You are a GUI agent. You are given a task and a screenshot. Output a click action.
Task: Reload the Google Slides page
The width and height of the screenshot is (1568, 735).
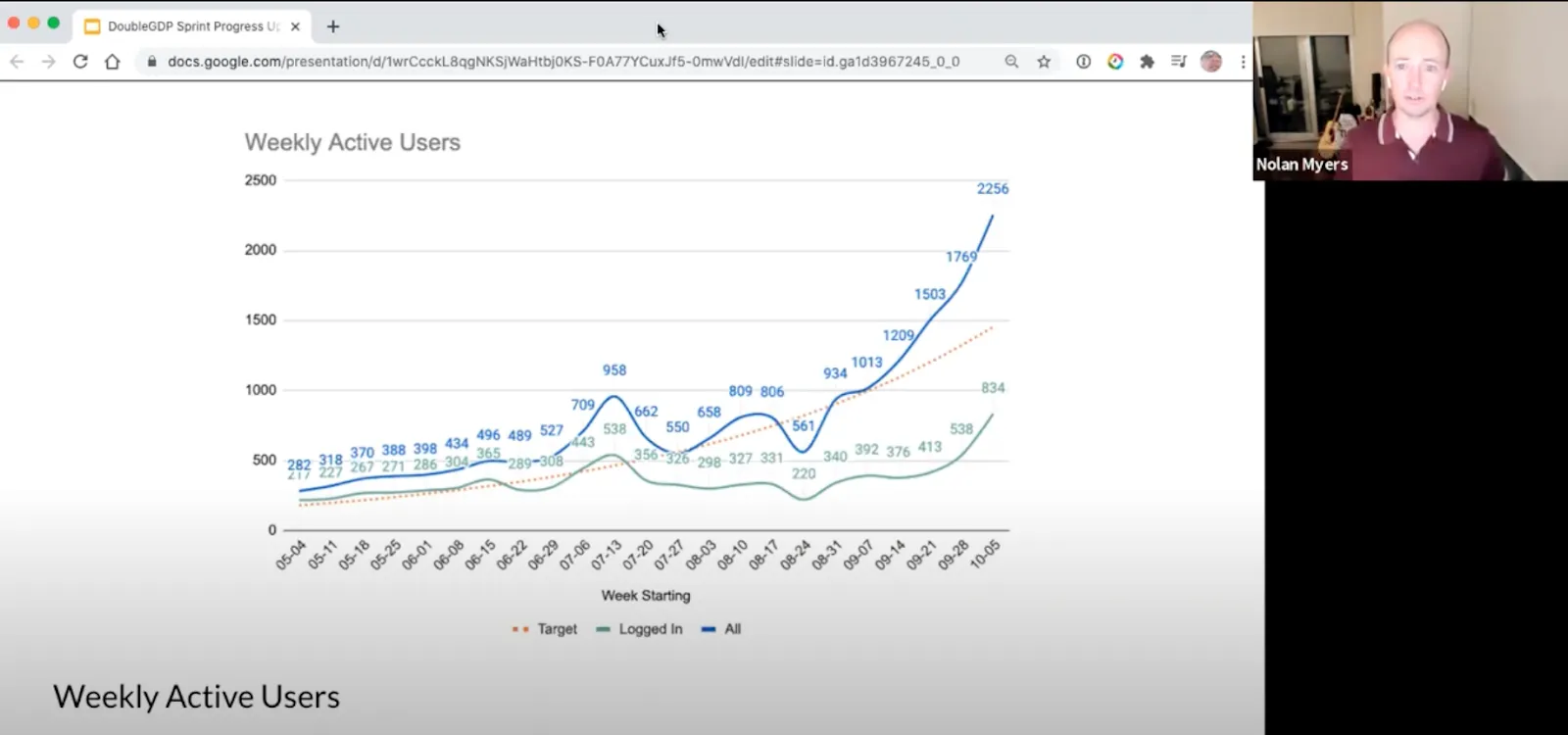coord(80,62)
